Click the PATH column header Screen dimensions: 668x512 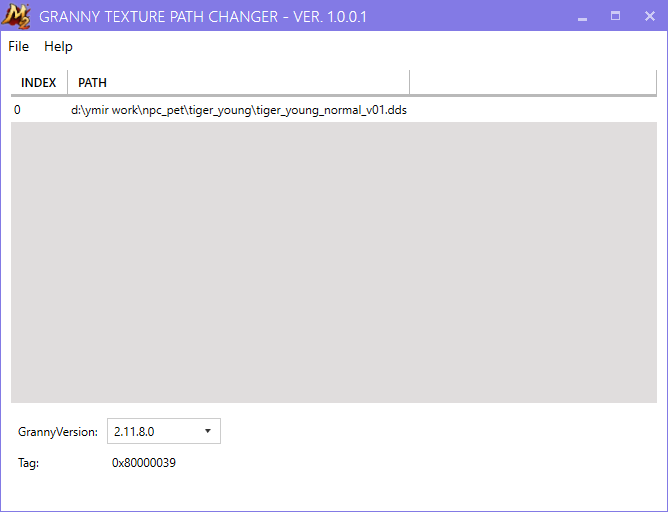93,83
